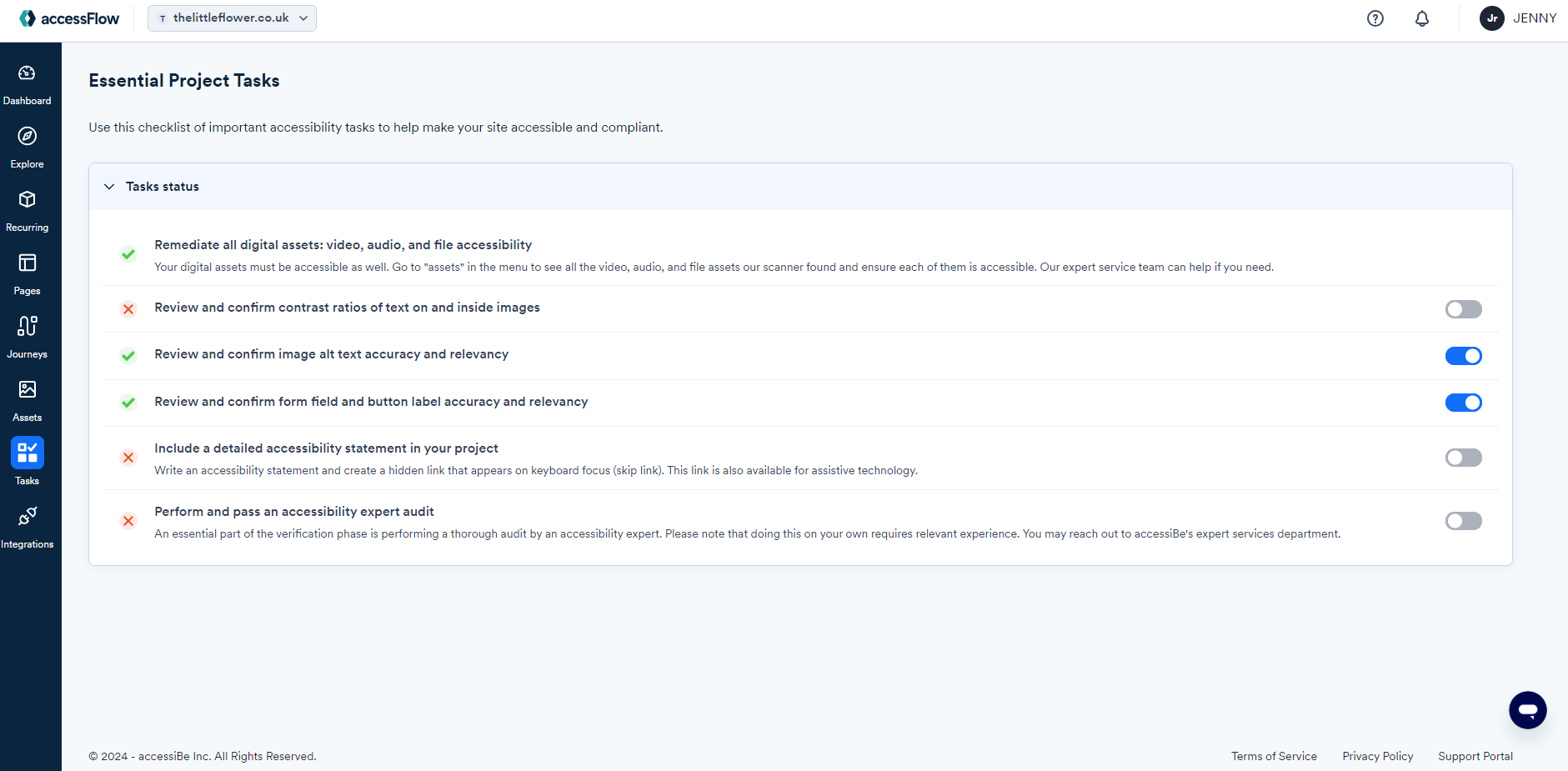Open the Terms of Service link

[x=1274, y=756]
